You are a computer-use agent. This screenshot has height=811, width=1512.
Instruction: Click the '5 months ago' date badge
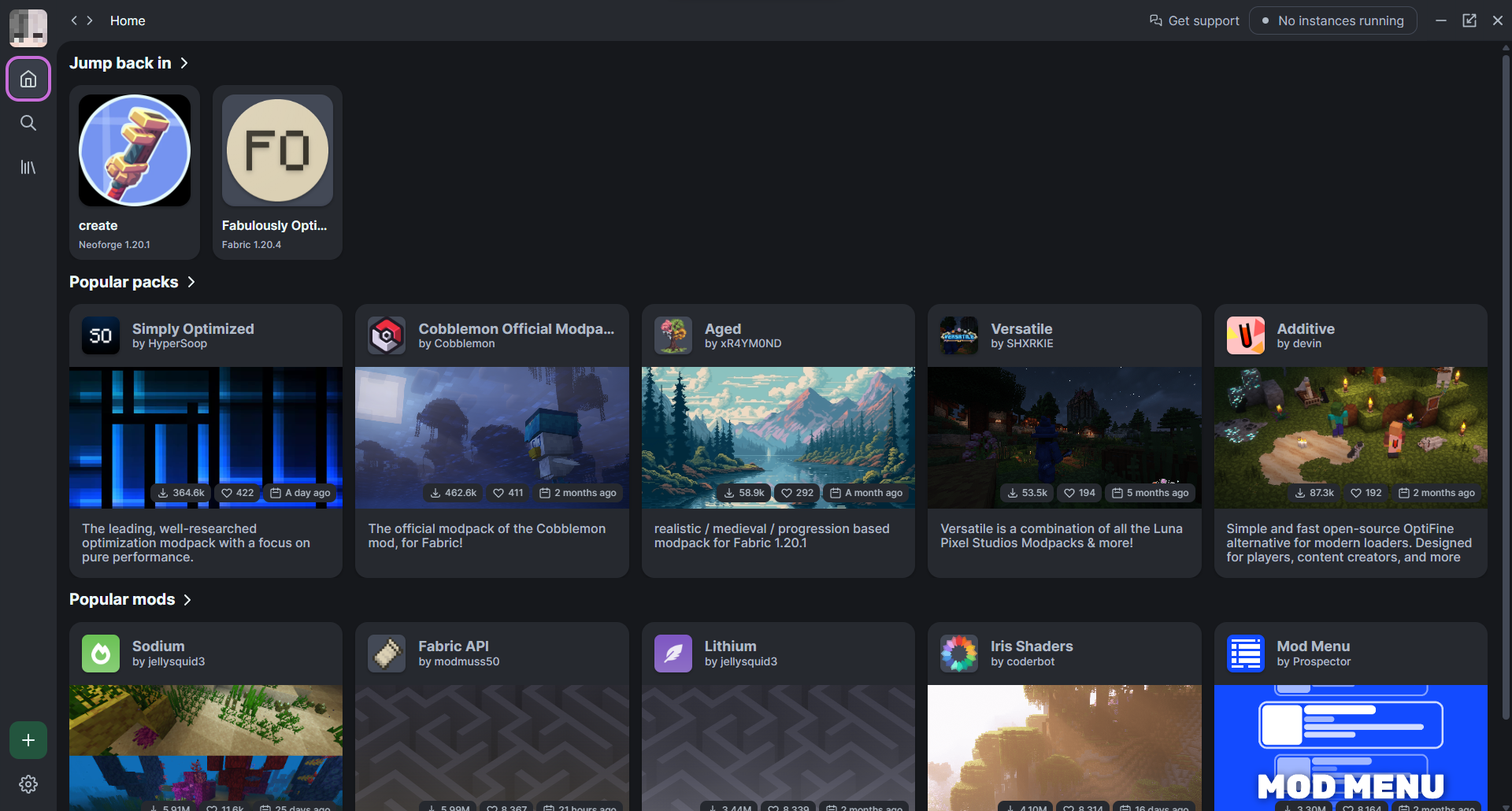point(1150,493)
